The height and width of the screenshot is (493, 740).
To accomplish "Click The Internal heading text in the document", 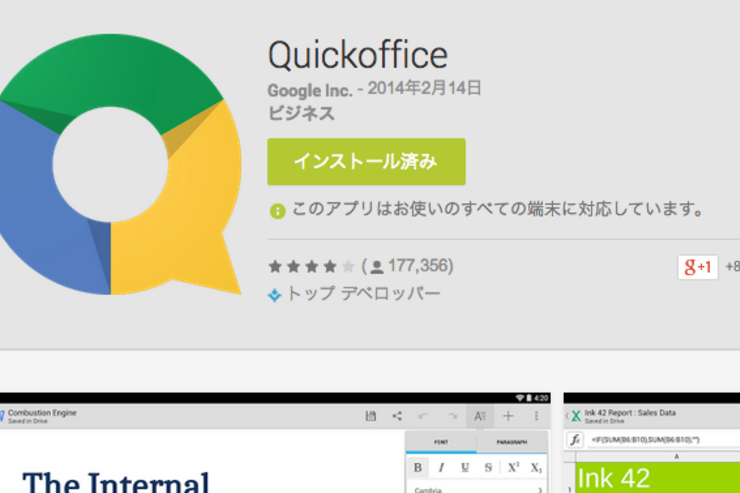I will (x=116, y=482).
